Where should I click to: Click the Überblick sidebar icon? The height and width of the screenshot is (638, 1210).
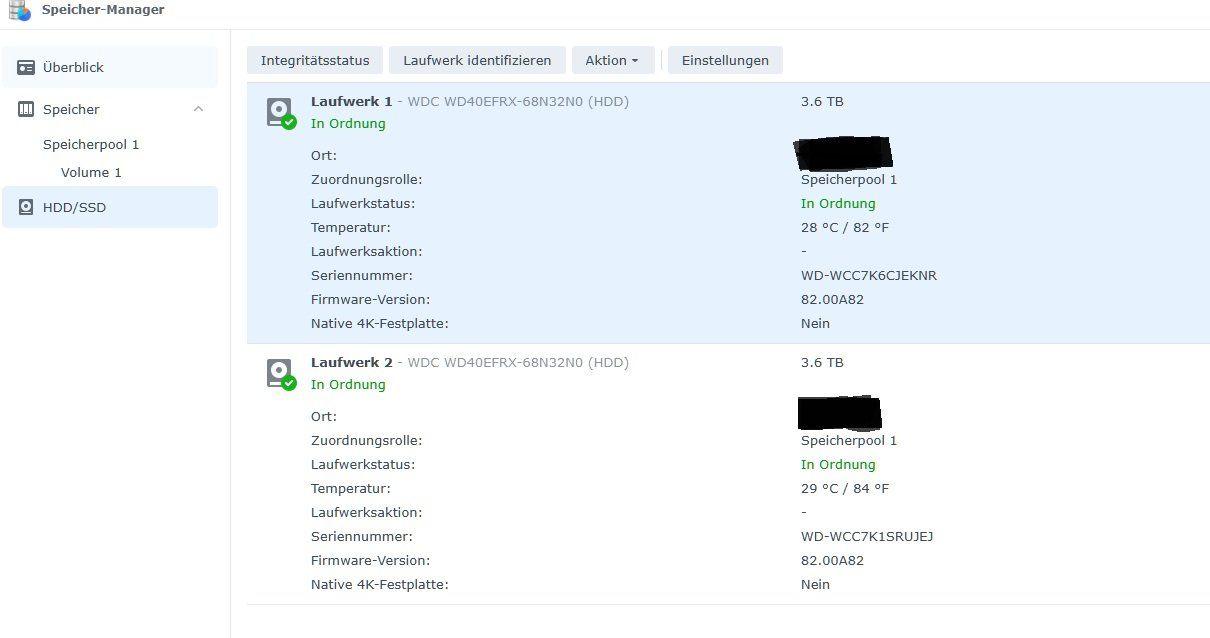click(26, 68)
